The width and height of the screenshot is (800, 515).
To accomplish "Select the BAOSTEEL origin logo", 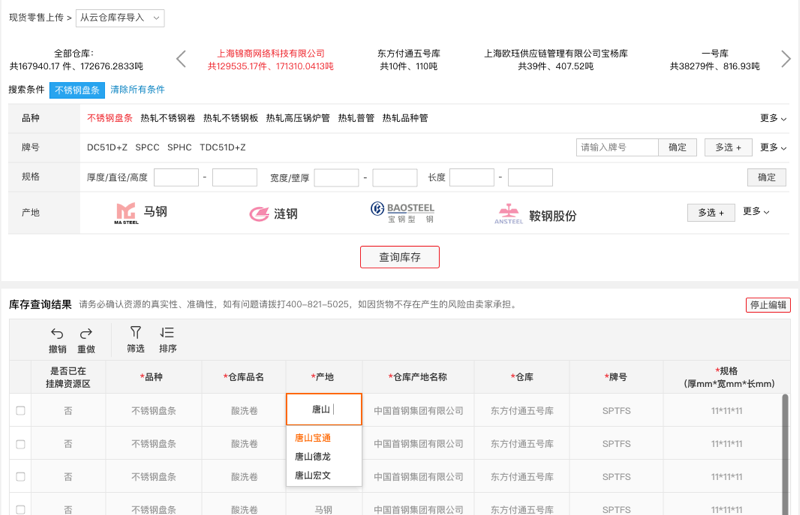I will pyautogui.click(x=403, y=212).
